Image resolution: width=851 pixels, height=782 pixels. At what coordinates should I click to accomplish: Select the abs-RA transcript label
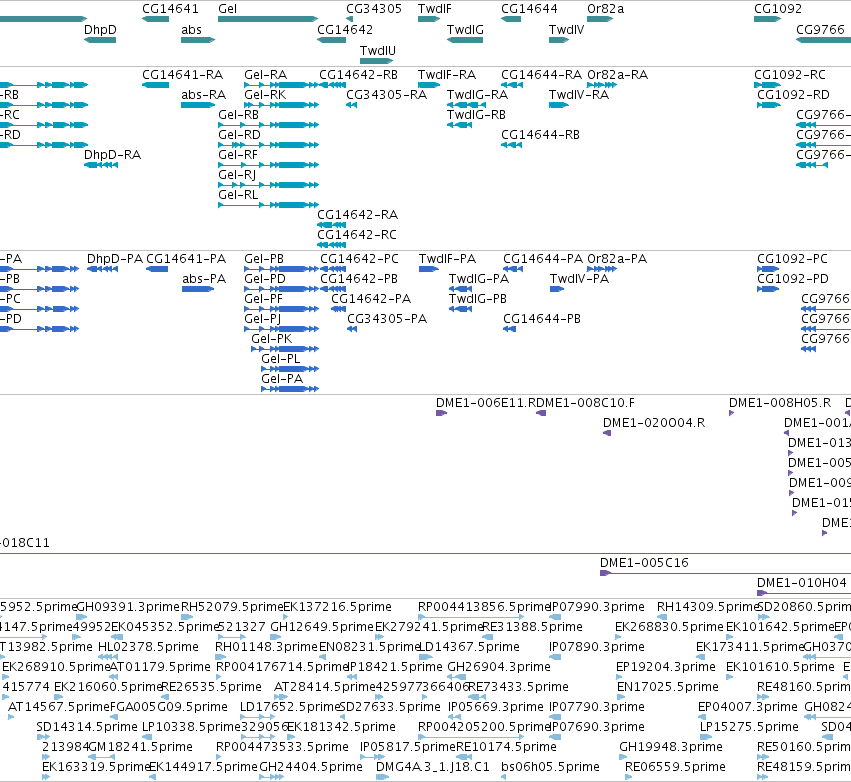204,94
